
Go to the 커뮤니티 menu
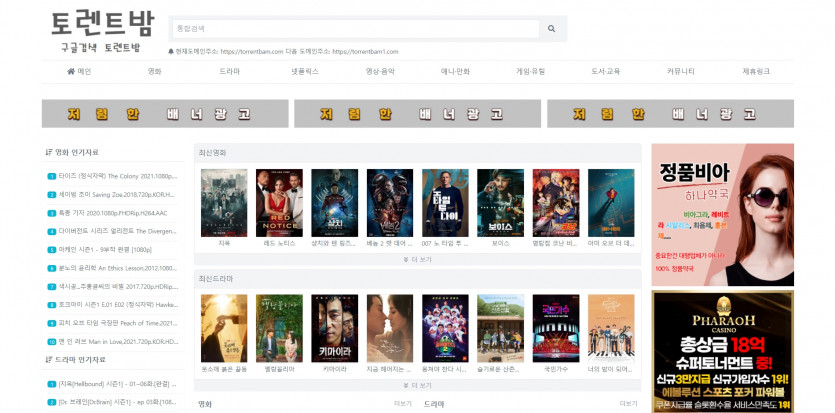pos(681,72)
